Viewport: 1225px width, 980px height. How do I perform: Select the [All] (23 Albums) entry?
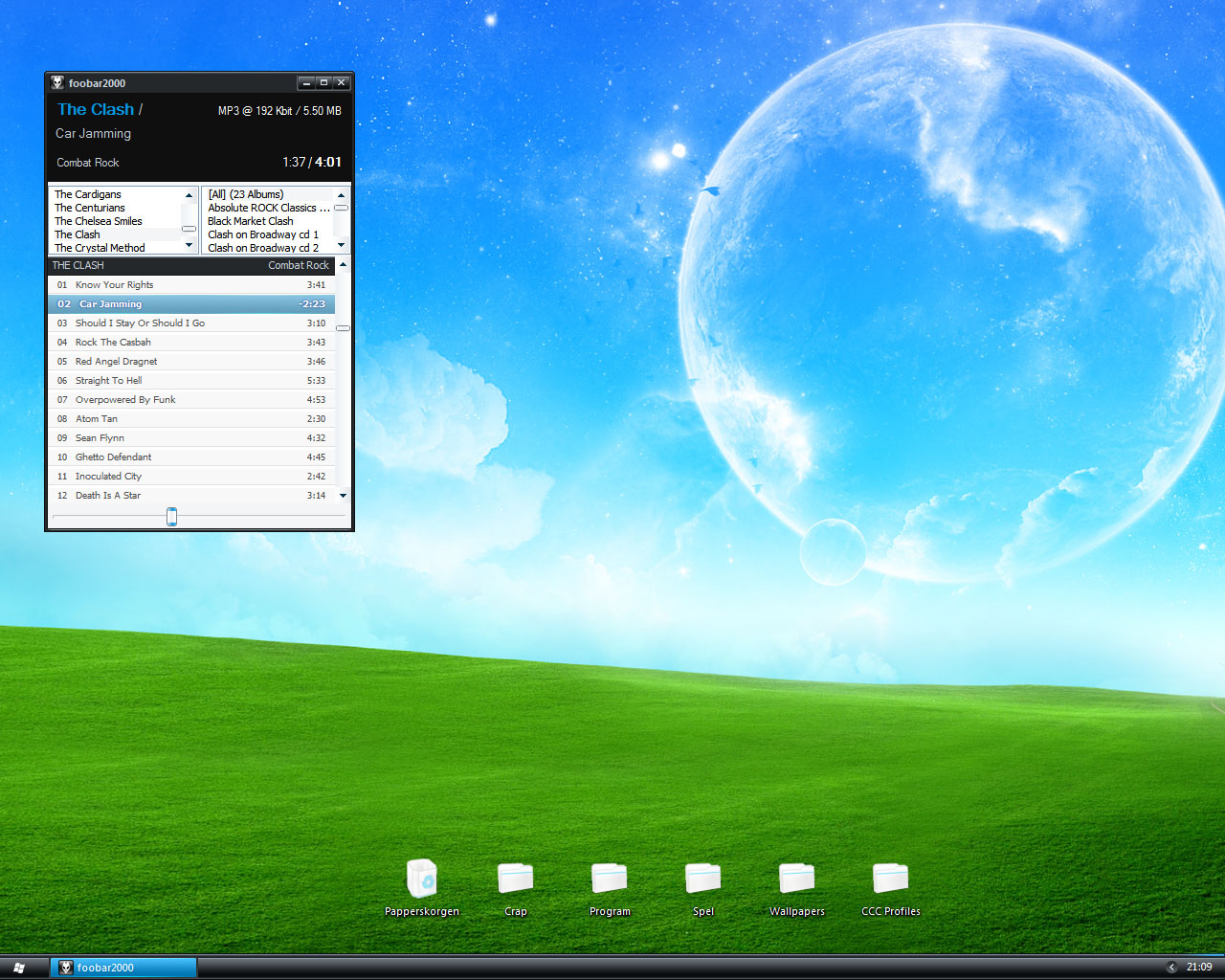coord(246,194)
